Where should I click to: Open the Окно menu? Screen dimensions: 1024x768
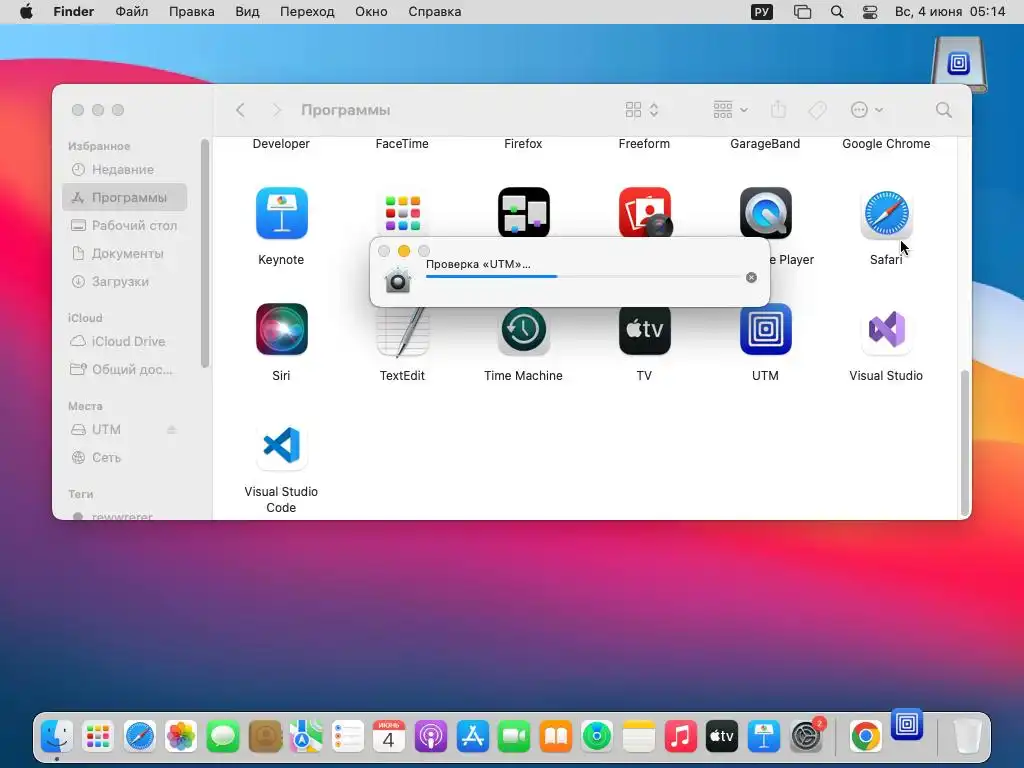point(371,12)
